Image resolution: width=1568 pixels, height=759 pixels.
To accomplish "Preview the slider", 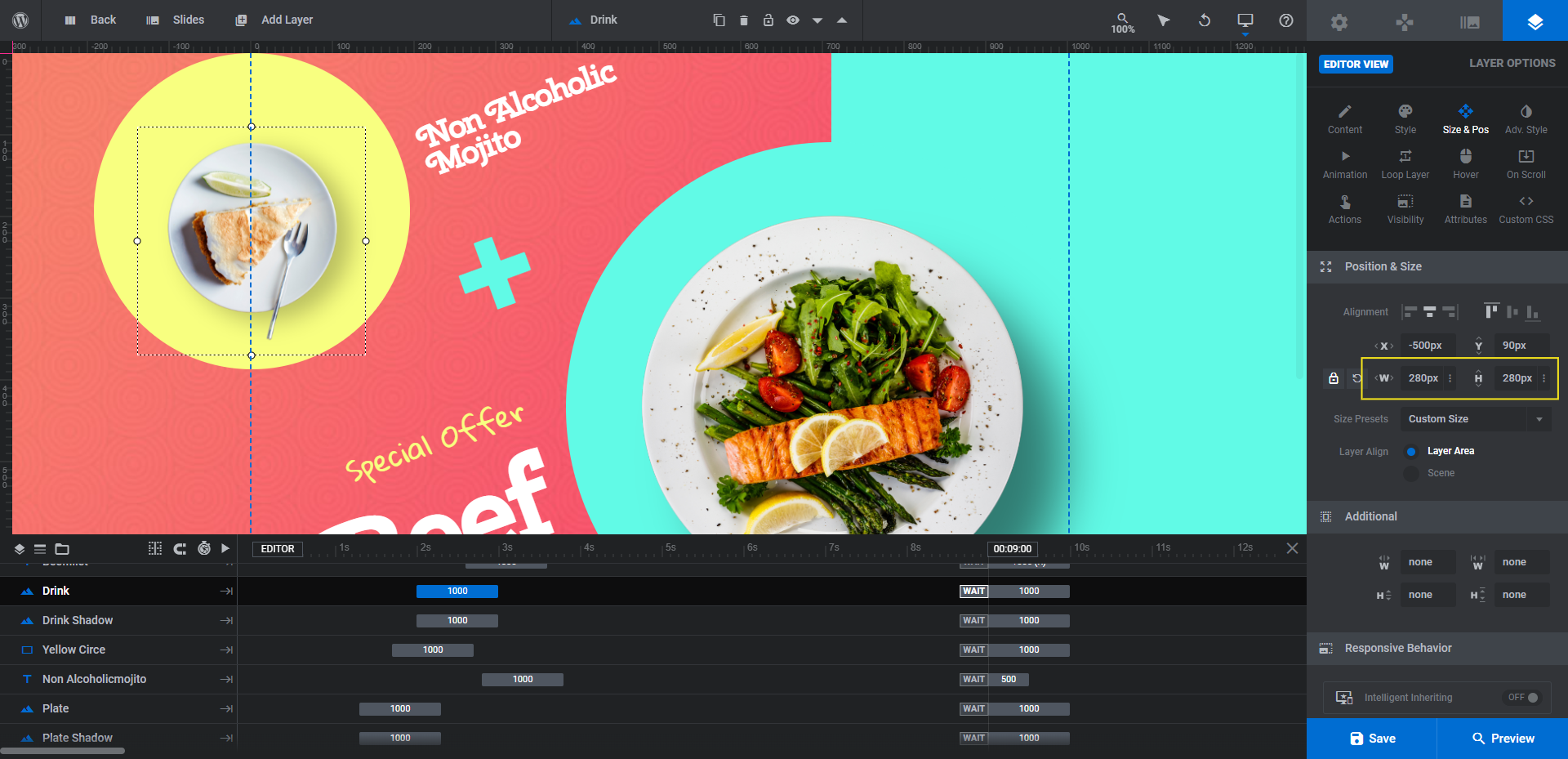I will pos(1503,739).
